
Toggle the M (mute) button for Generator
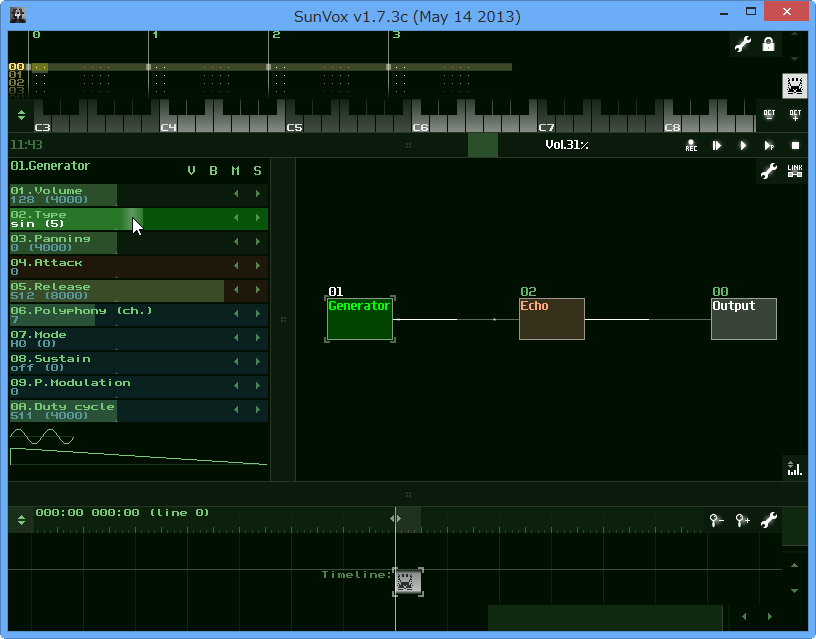tap(236, 171)
